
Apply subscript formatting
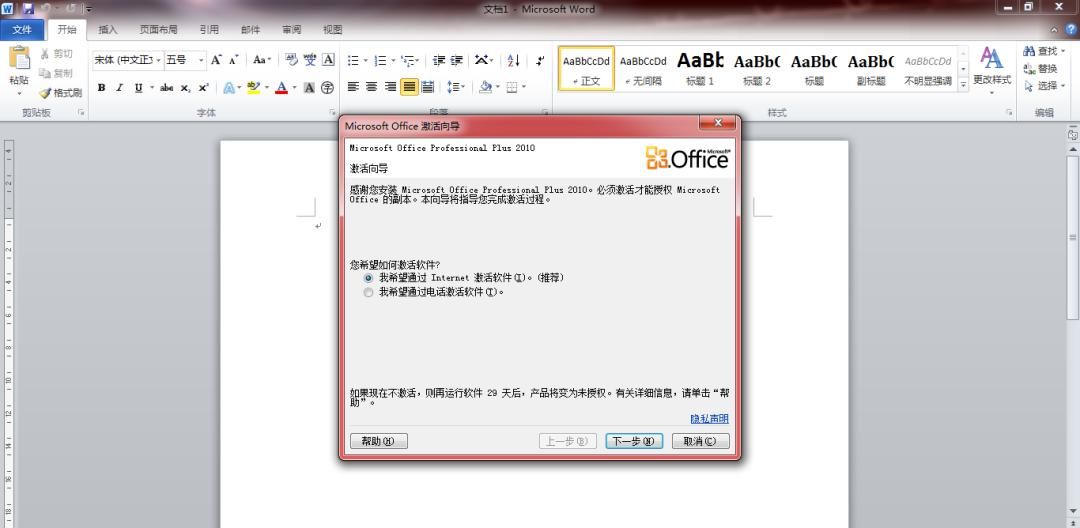tap(185, 87)
